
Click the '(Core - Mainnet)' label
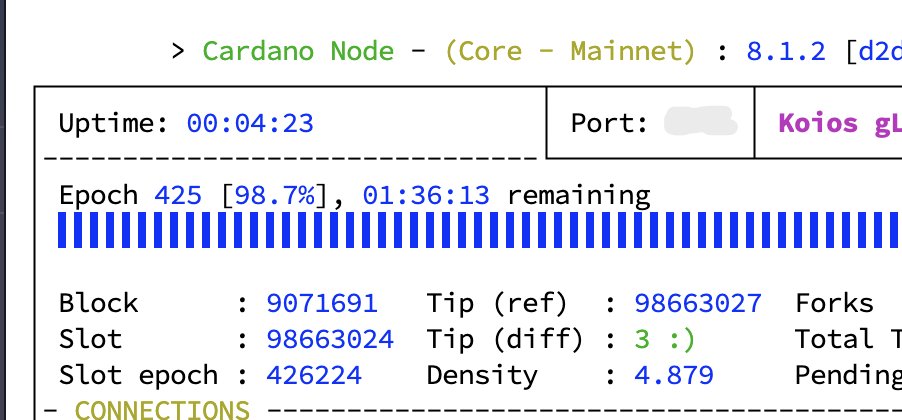[570, 52]
